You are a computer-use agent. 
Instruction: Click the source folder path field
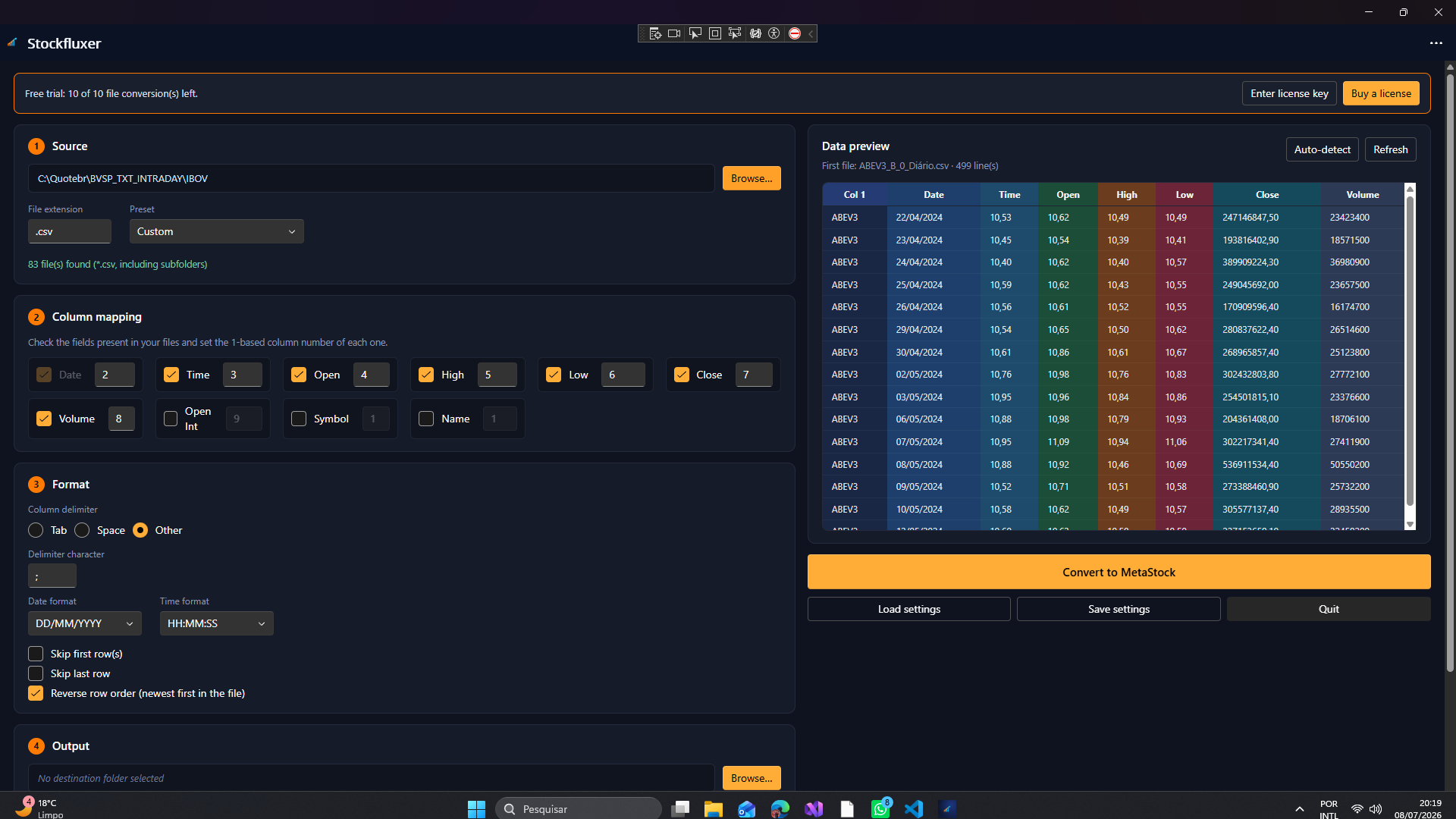pos(372,178)
